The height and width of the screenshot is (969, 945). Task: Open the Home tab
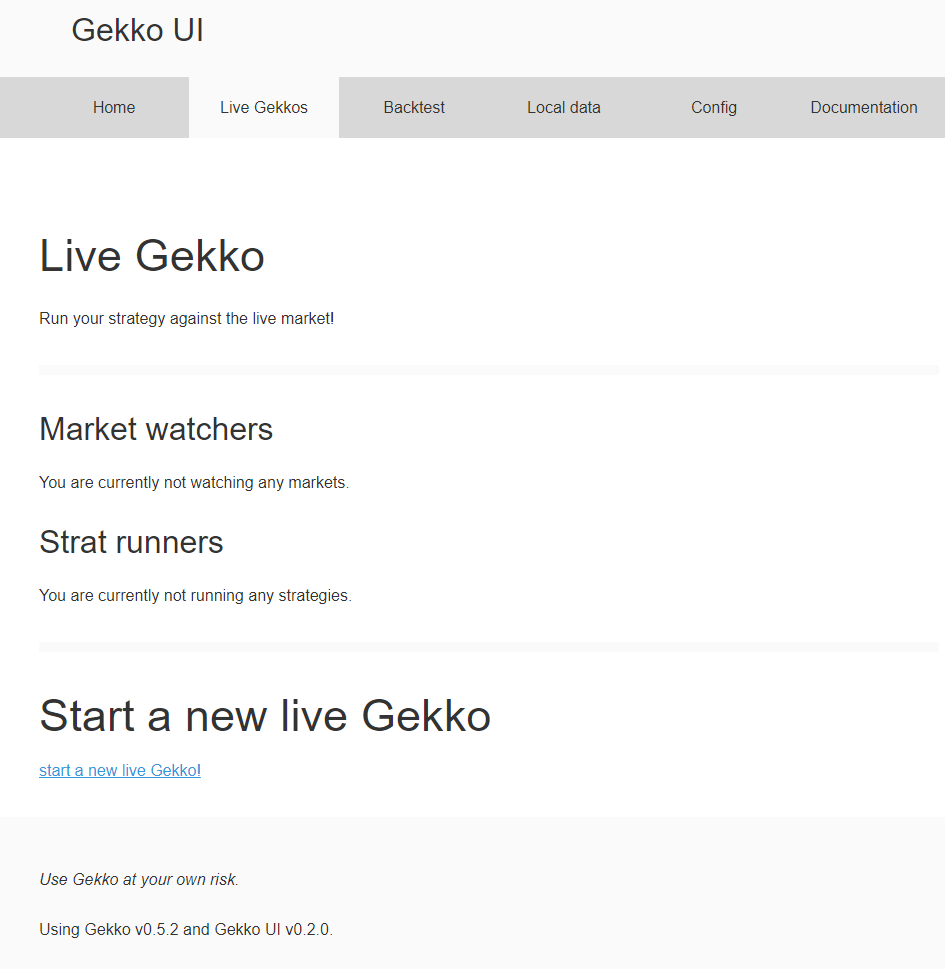coord(114,108)
